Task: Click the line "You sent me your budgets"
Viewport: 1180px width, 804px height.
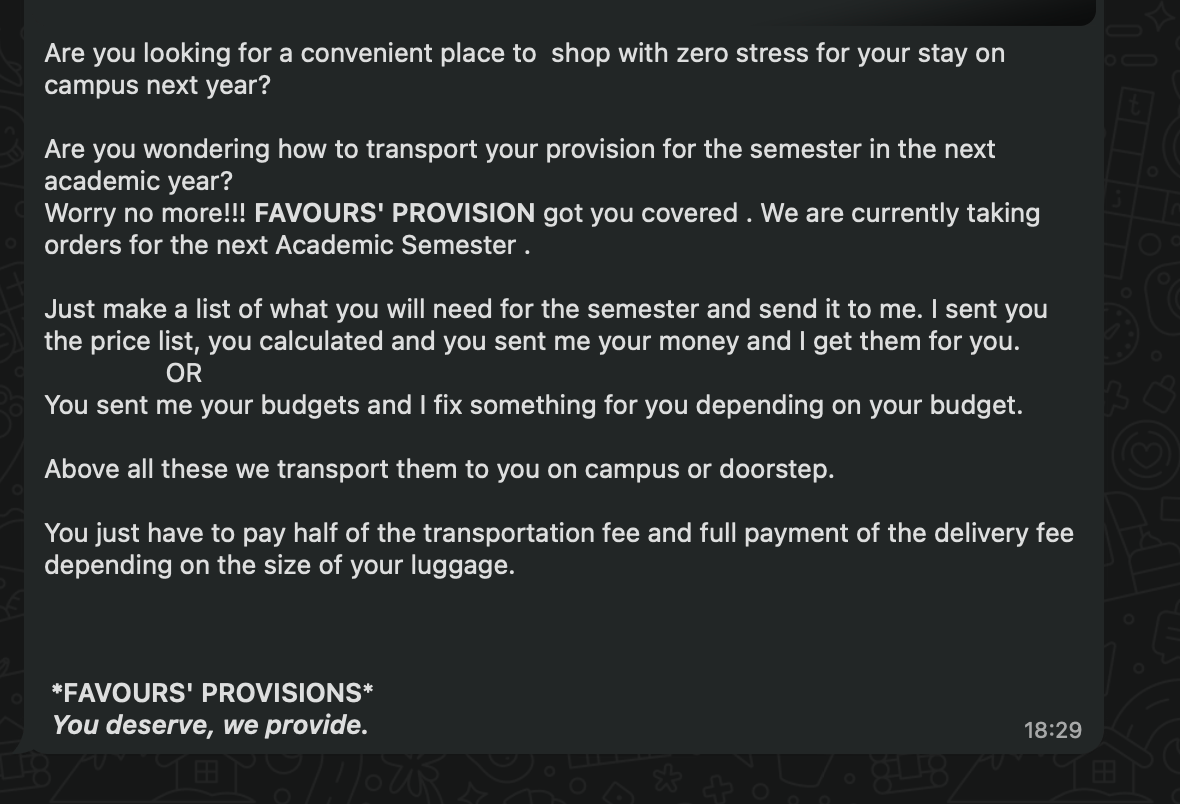Action: [x=533, y=405]
